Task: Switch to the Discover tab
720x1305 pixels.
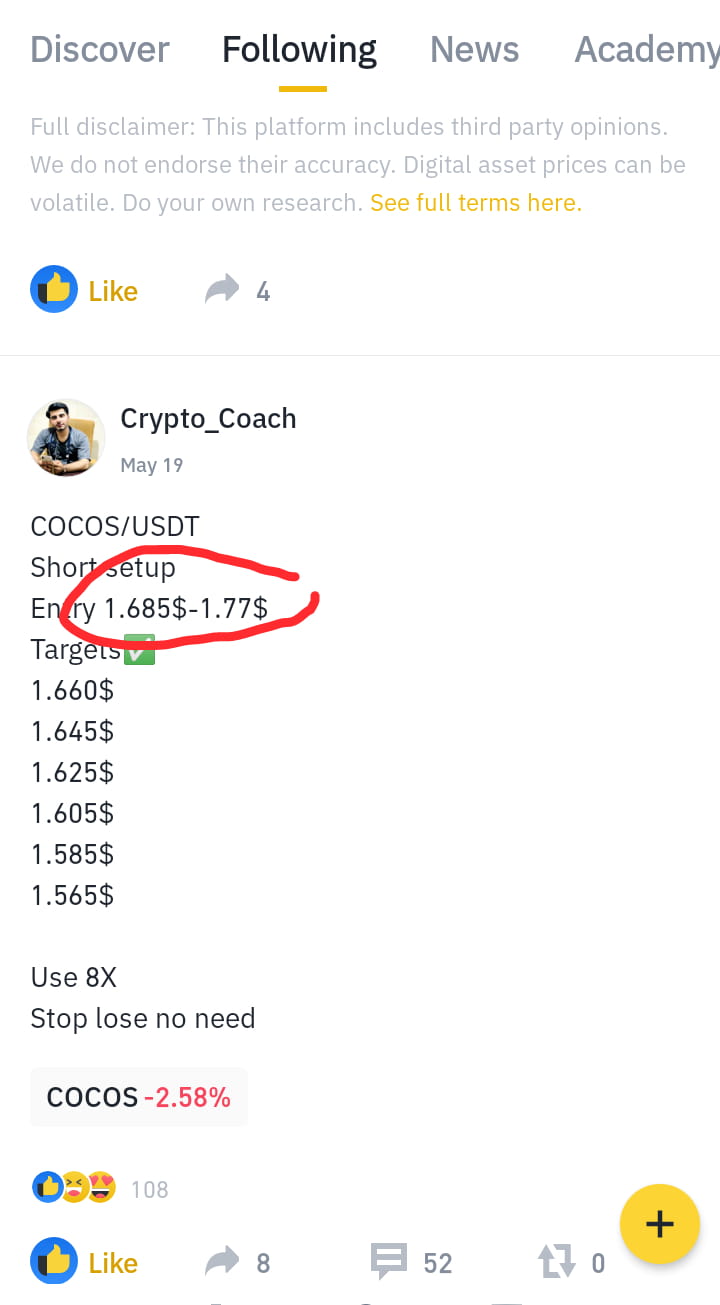Action: coord(99,49)
